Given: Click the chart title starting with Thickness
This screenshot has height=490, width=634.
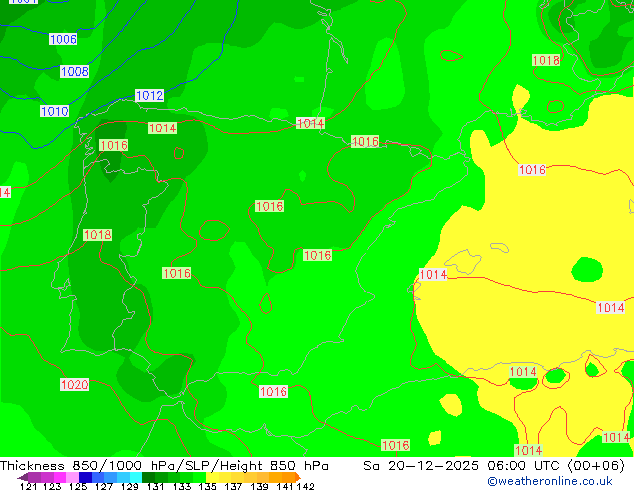Looking at the screenshot, I should [164, 466].
